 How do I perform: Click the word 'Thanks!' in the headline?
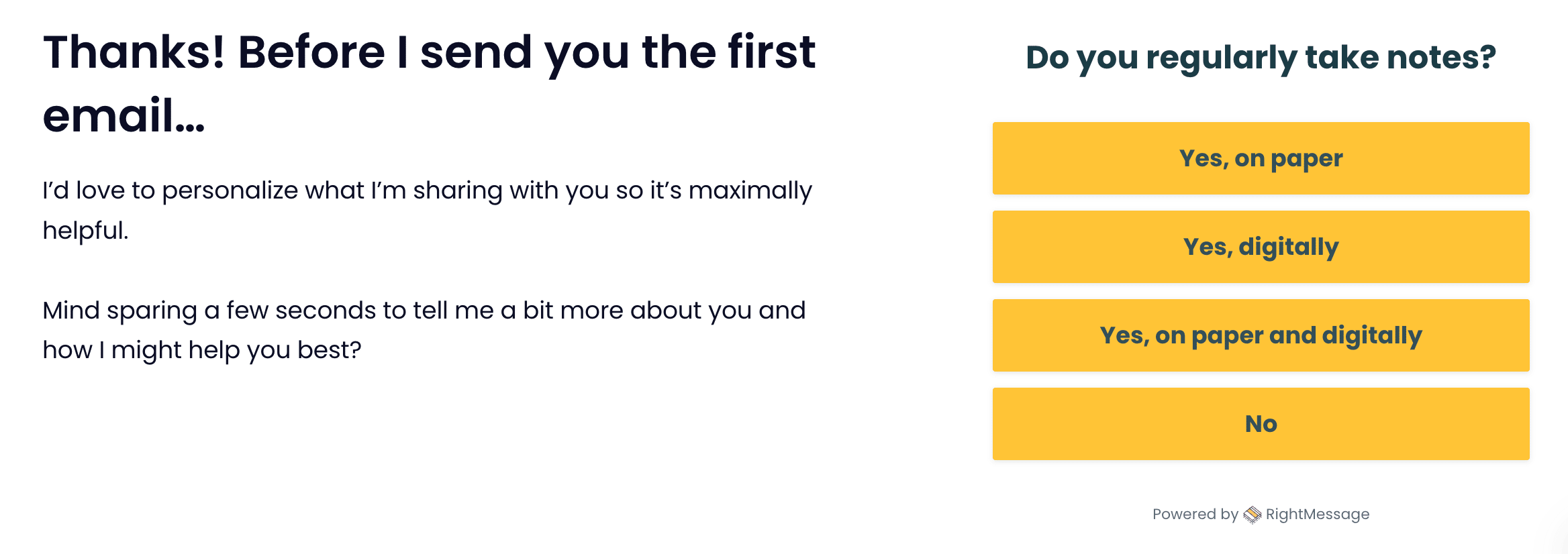tap(134, 52)
